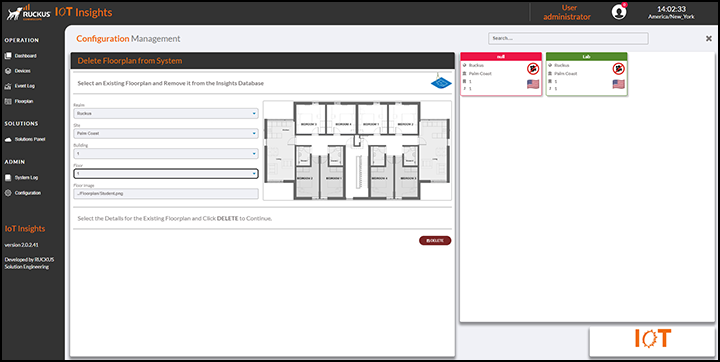The image size is (720, 362).
Task: Click the IoT Insights header title
Action: (x=84, y=12)
